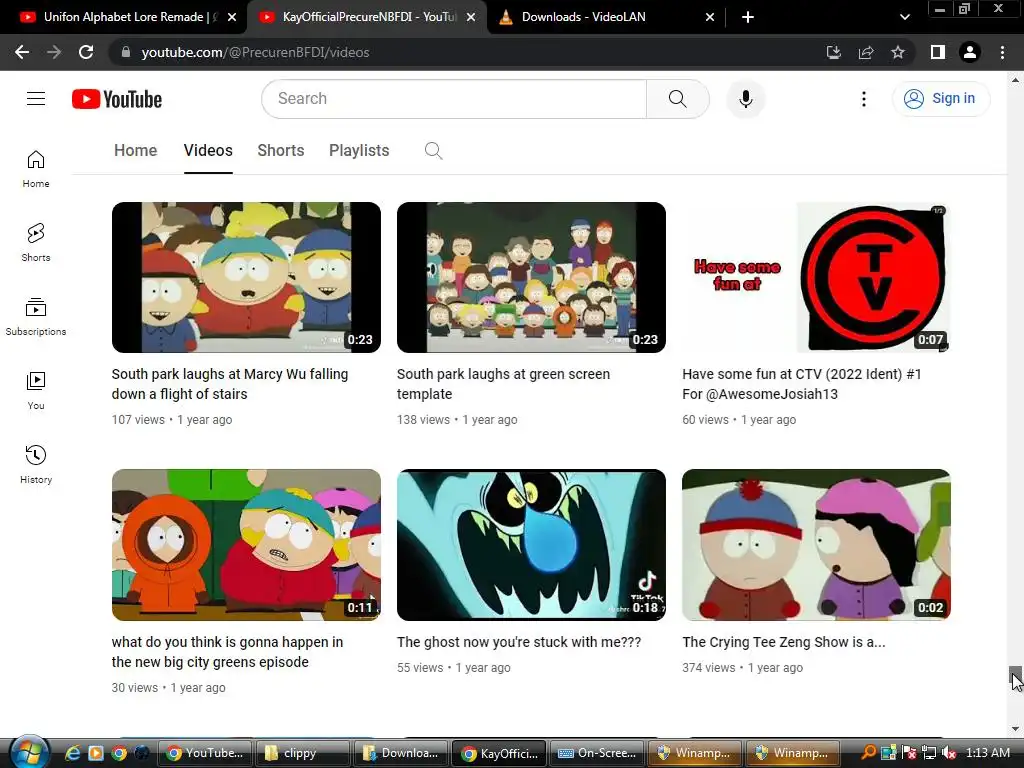Switch to YouTube Chrome taskbar button
Screen dimensions: 1024x768
pos(204,753)
